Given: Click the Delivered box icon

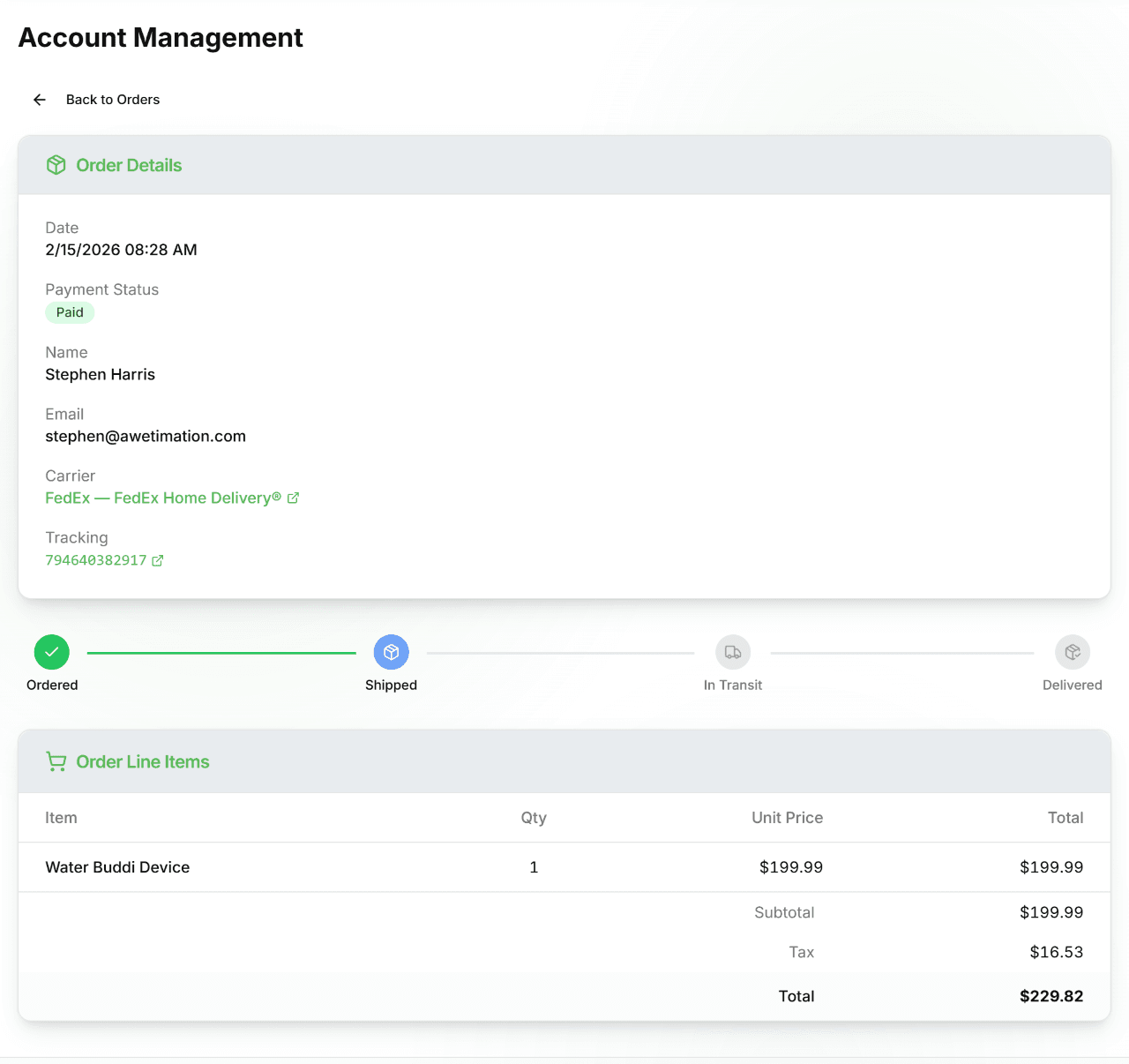Looking at the screenshot, I should [x=1073, y=651].
